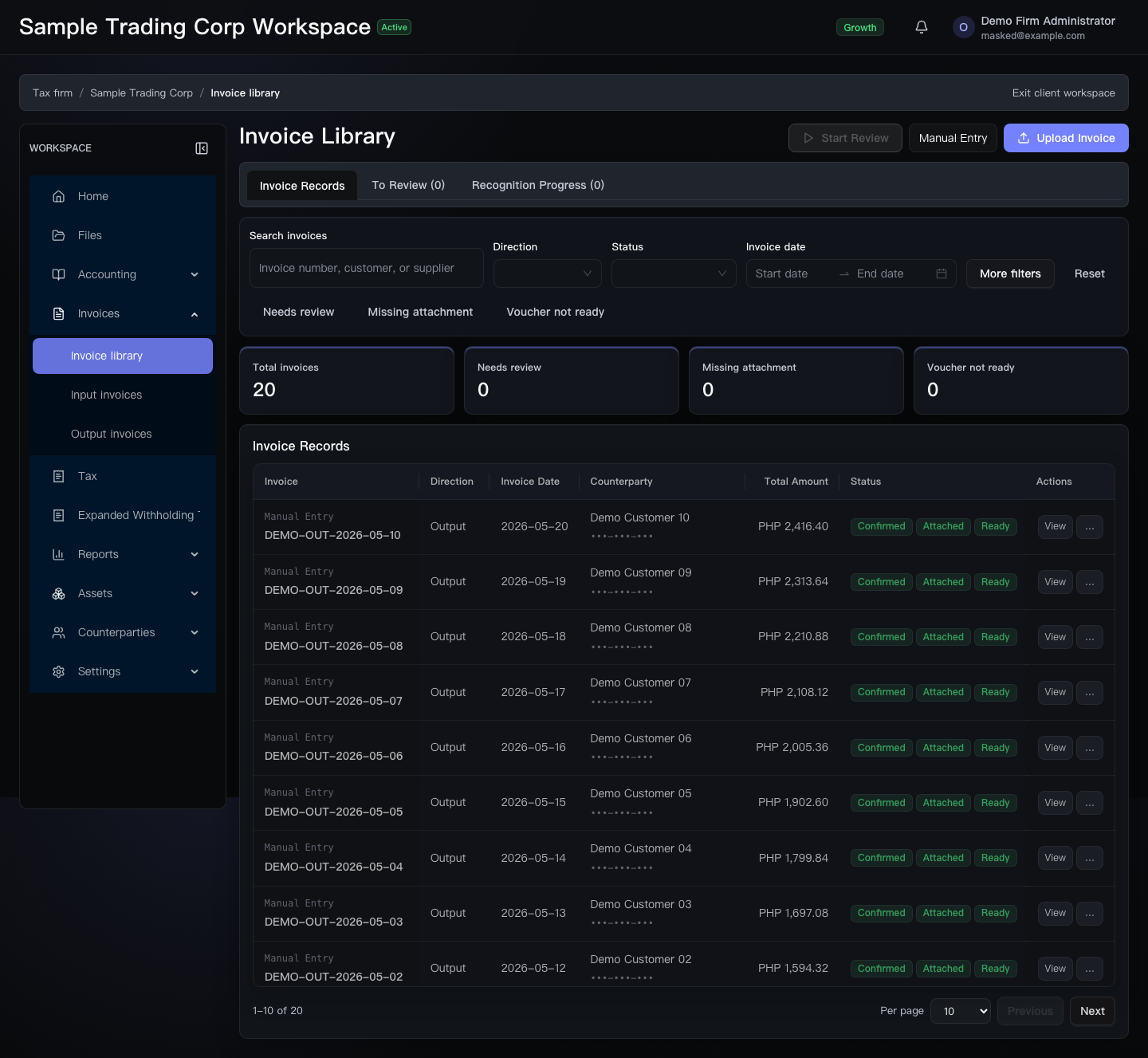Open Input invoices in sidebar
Screen dimensions: 1148x1058
pyautogui.click(x=123, y=395)
